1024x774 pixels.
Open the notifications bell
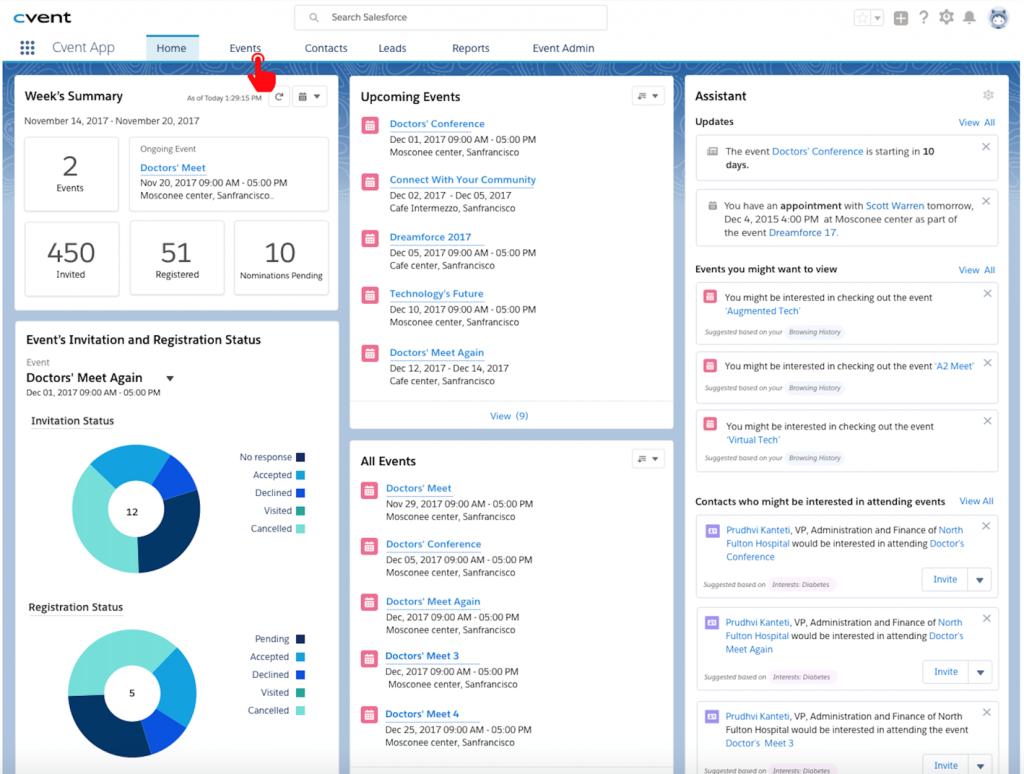tap(970, 18)
